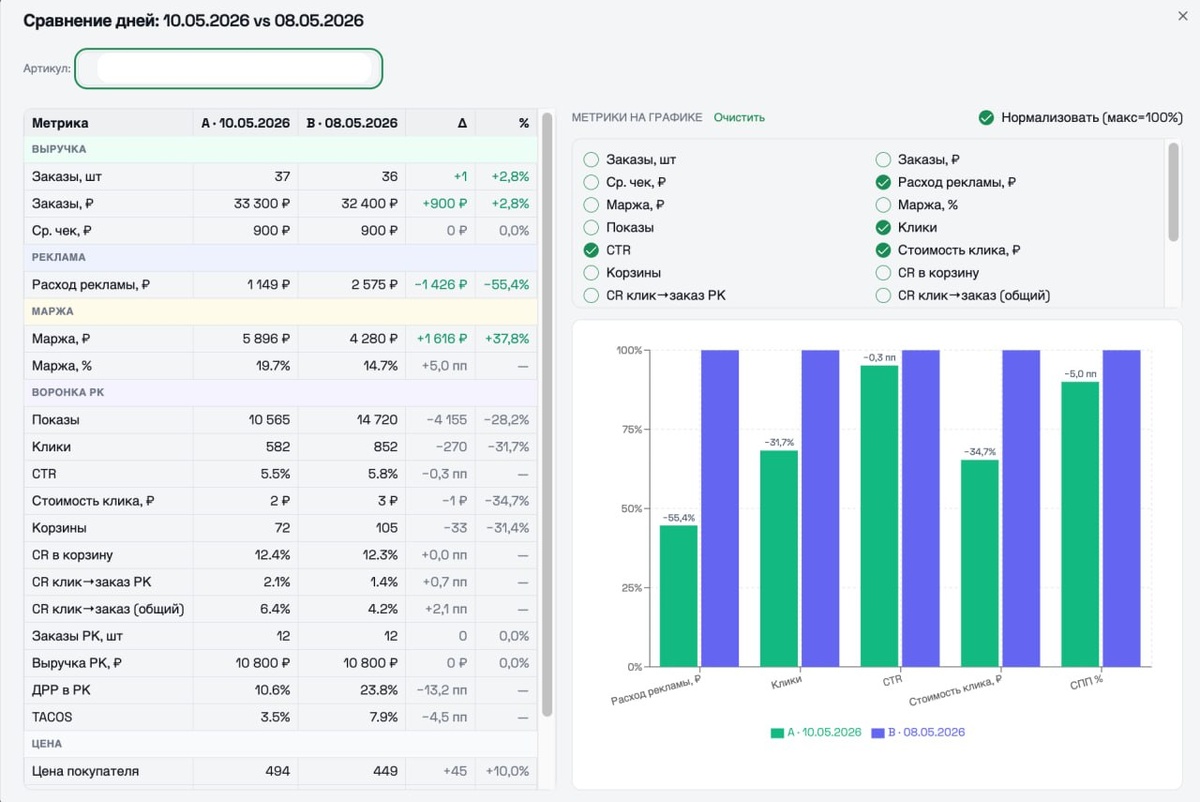Click the table's vertical scrollbar
The image size is (1200, 802).
tap(547, 415)
